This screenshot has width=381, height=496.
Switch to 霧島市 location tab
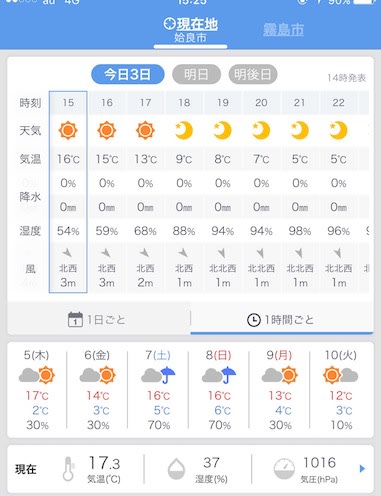pos(284,30)
